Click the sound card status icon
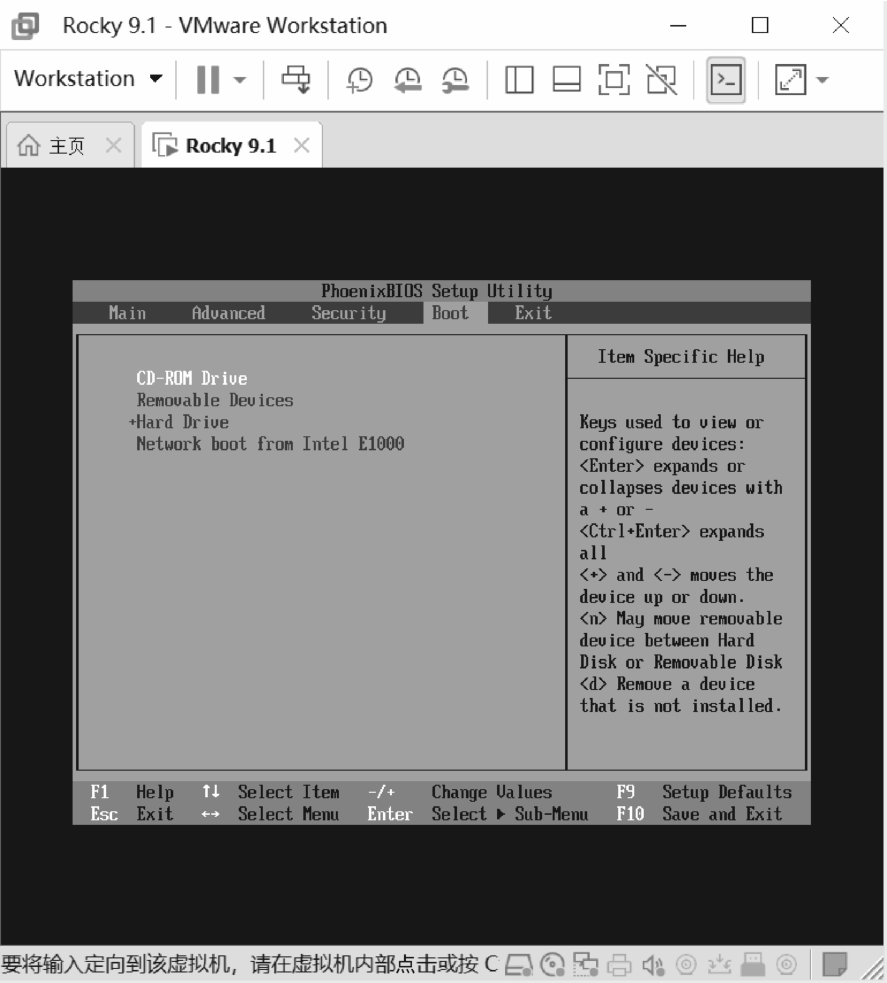 click(x=651, y=964)
